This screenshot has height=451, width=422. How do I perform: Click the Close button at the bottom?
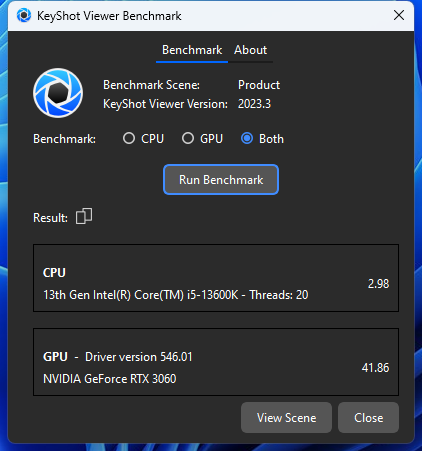pyautogui.click(x=368, y=418)
